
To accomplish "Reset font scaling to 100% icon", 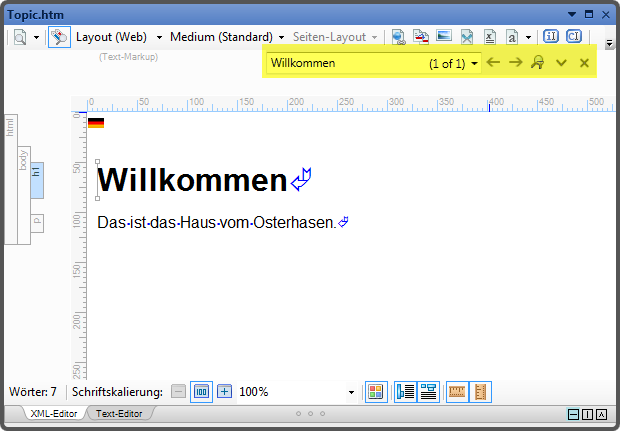I will pos(201,392).
